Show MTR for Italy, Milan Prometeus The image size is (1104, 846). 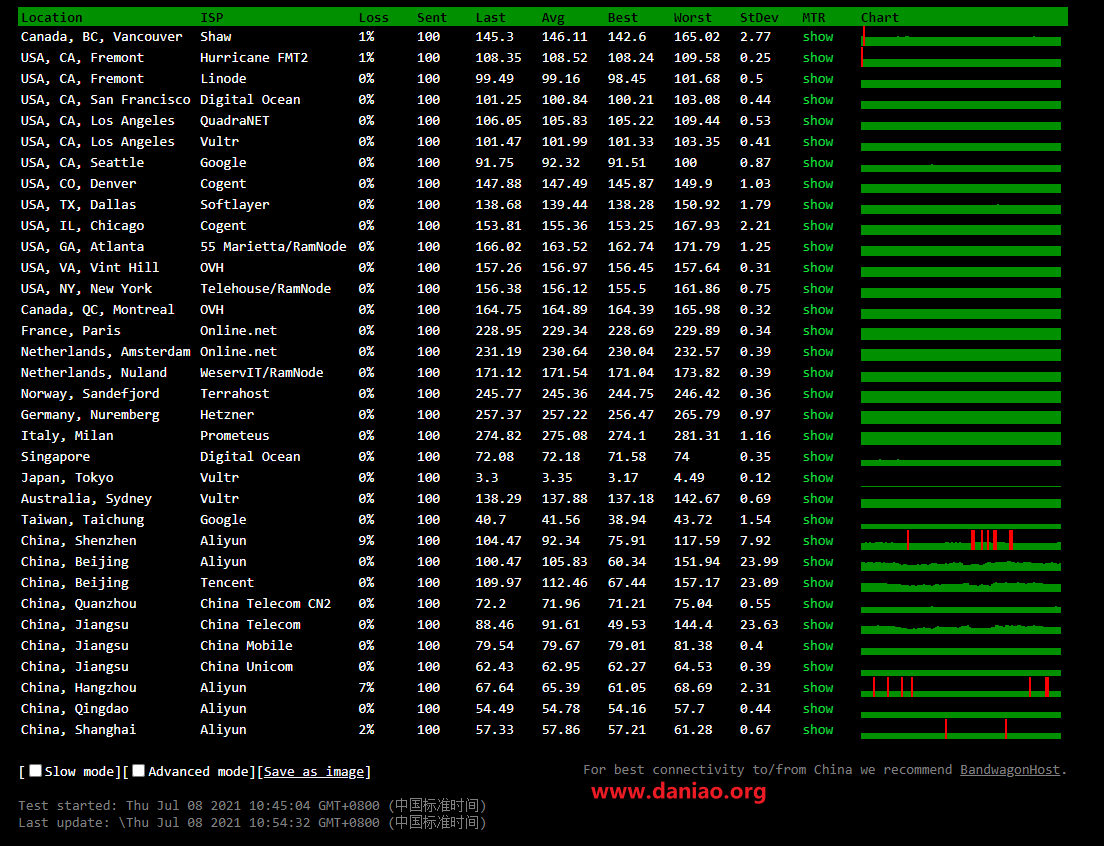click(817, 436)
